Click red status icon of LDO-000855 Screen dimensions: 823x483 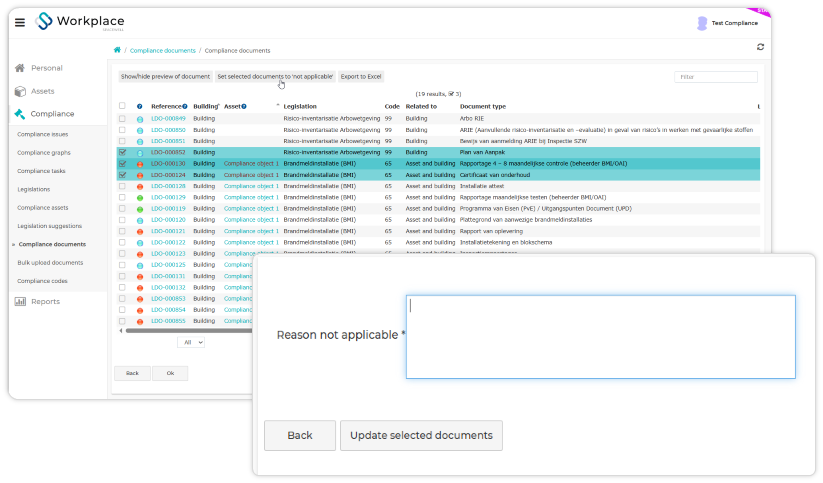pyautogui.click(x=140, y=321)
